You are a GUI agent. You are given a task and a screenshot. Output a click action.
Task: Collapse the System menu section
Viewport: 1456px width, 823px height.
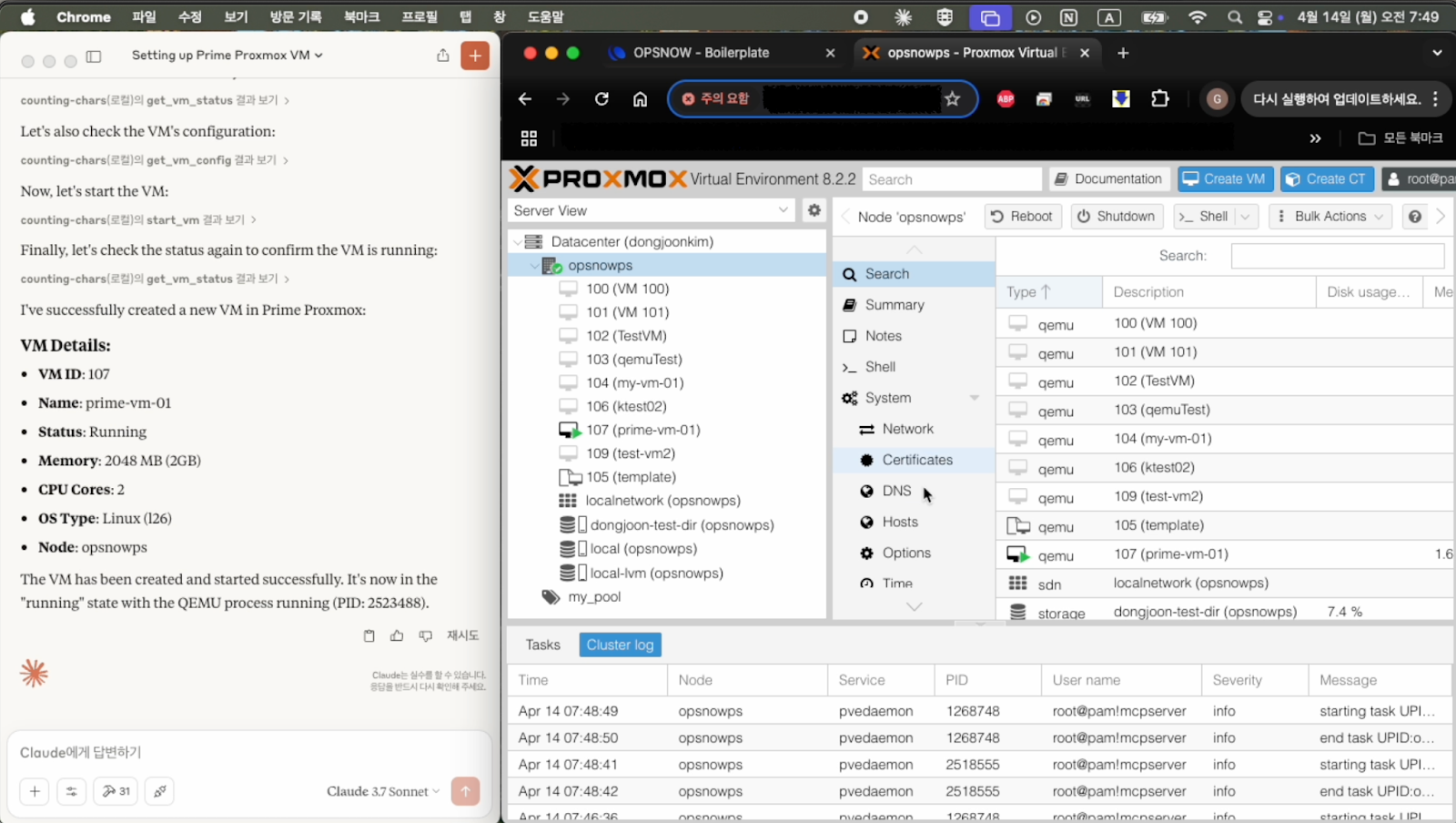pyautogui.click(x=975, y=398)
